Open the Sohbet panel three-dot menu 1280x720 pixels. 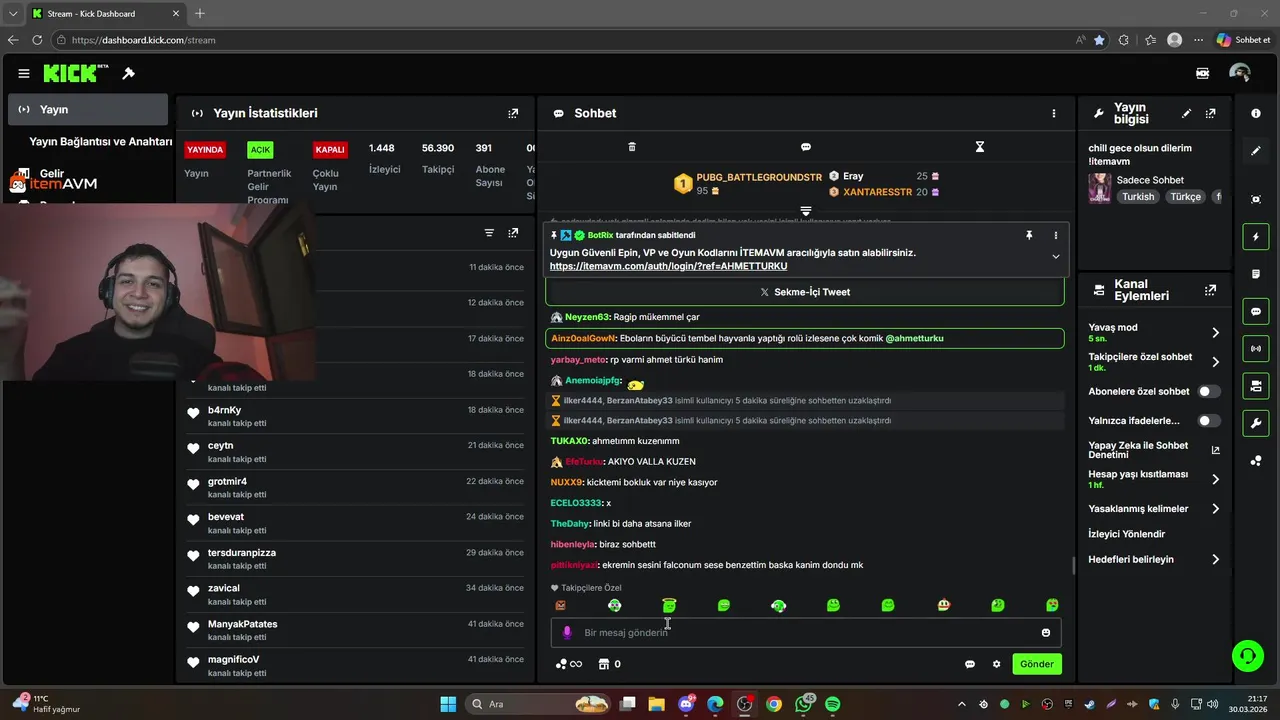1053,114
